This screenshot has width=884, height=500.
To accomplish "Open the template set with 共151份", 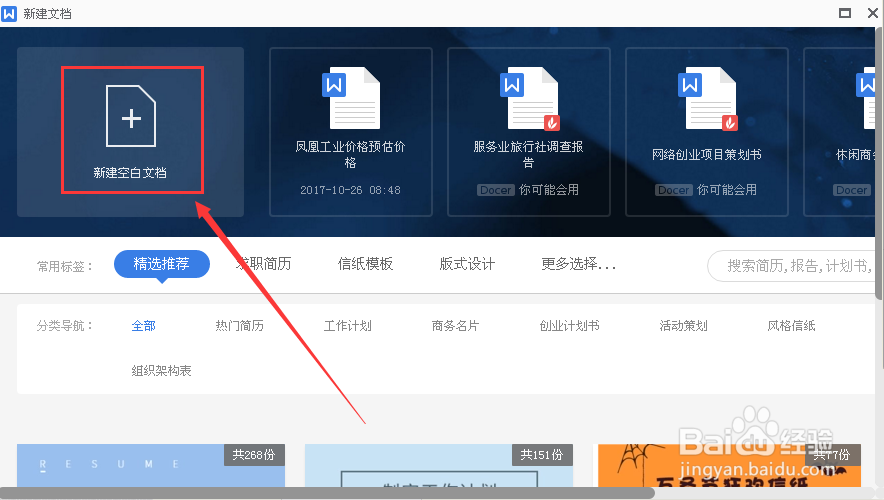I will [x=439, y=466].
